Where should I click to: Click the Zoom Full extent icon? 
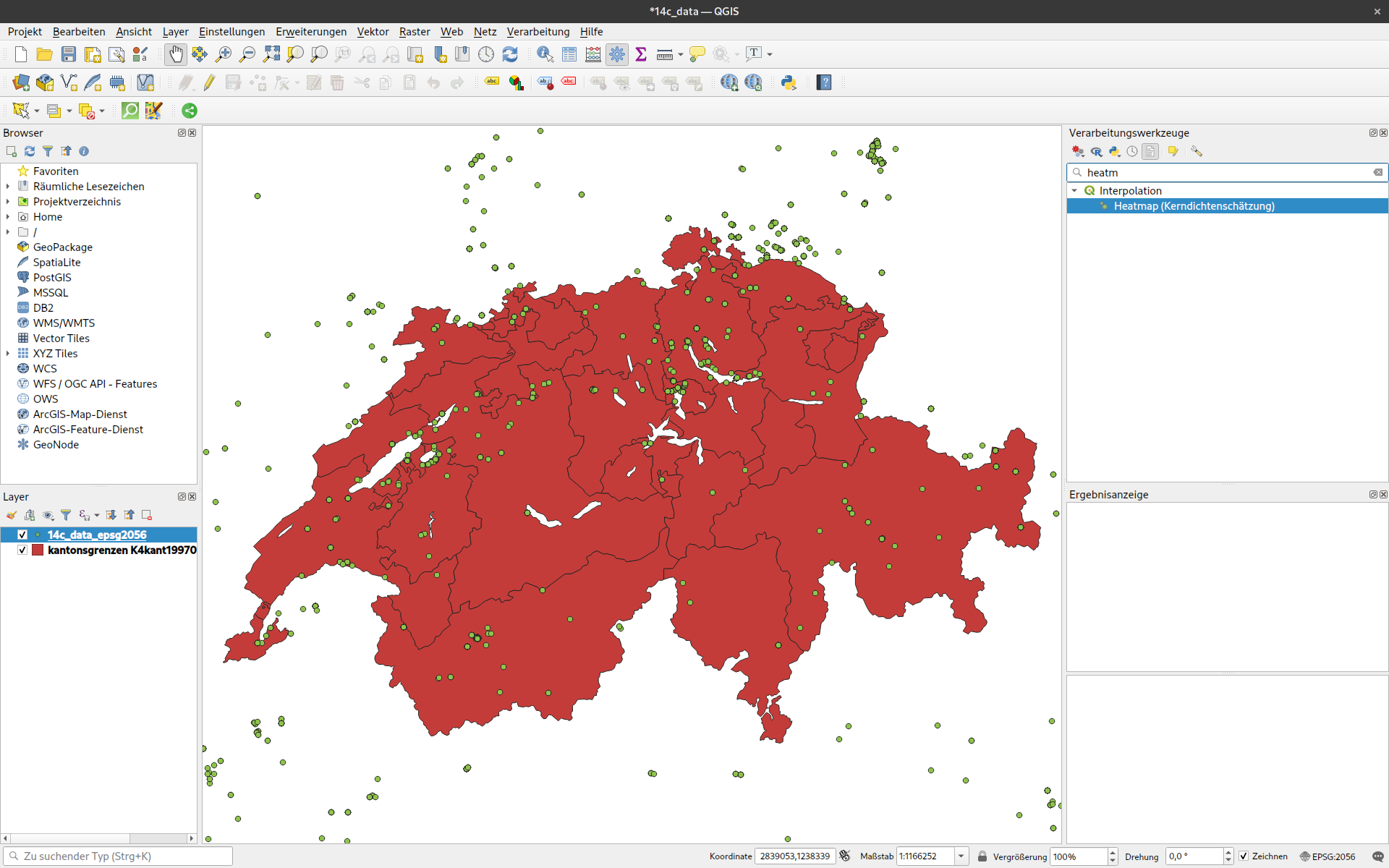pyautogui.click(x=271, y=54)
